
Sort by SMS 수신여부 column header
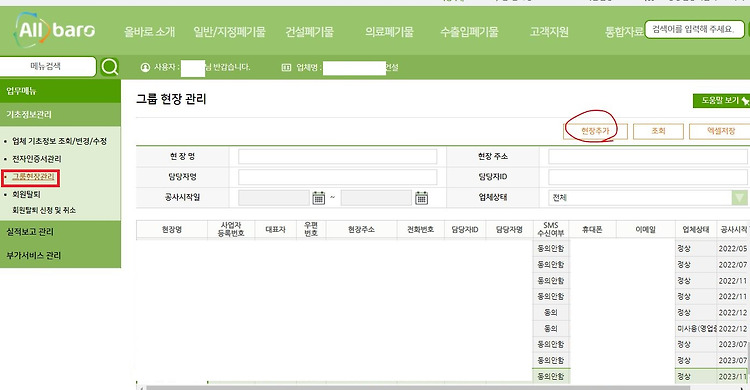[x=551, y=230]
